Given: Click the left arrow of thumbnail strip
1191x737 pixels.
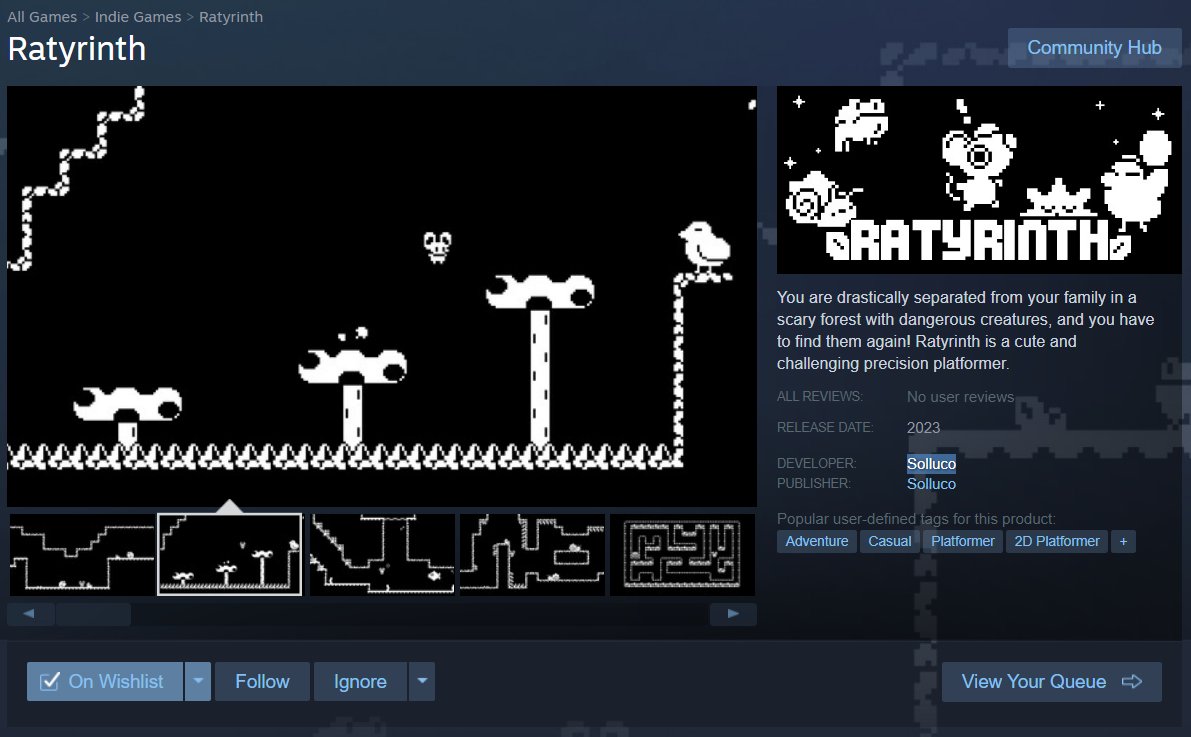Looking at the screenshot, I should click(x=29, y=614).
